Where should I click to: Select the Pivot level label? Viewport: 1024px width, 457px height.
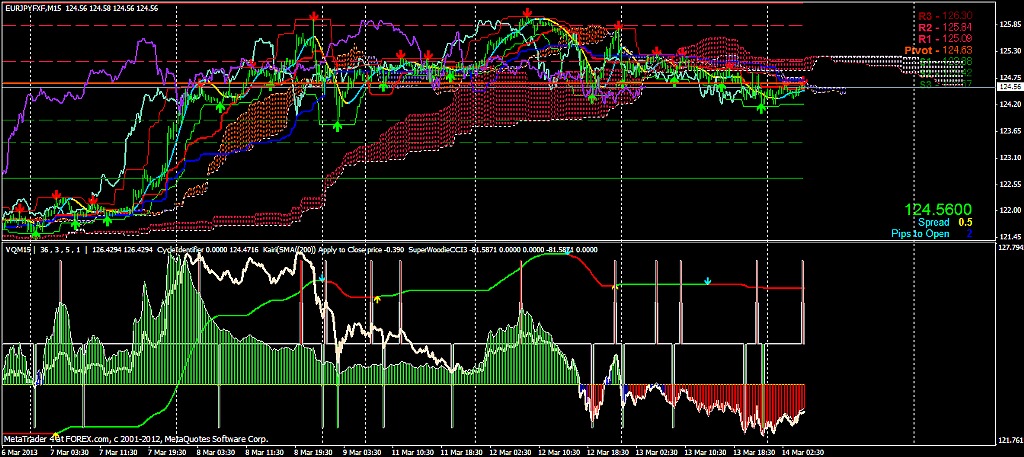coord(944,50)
